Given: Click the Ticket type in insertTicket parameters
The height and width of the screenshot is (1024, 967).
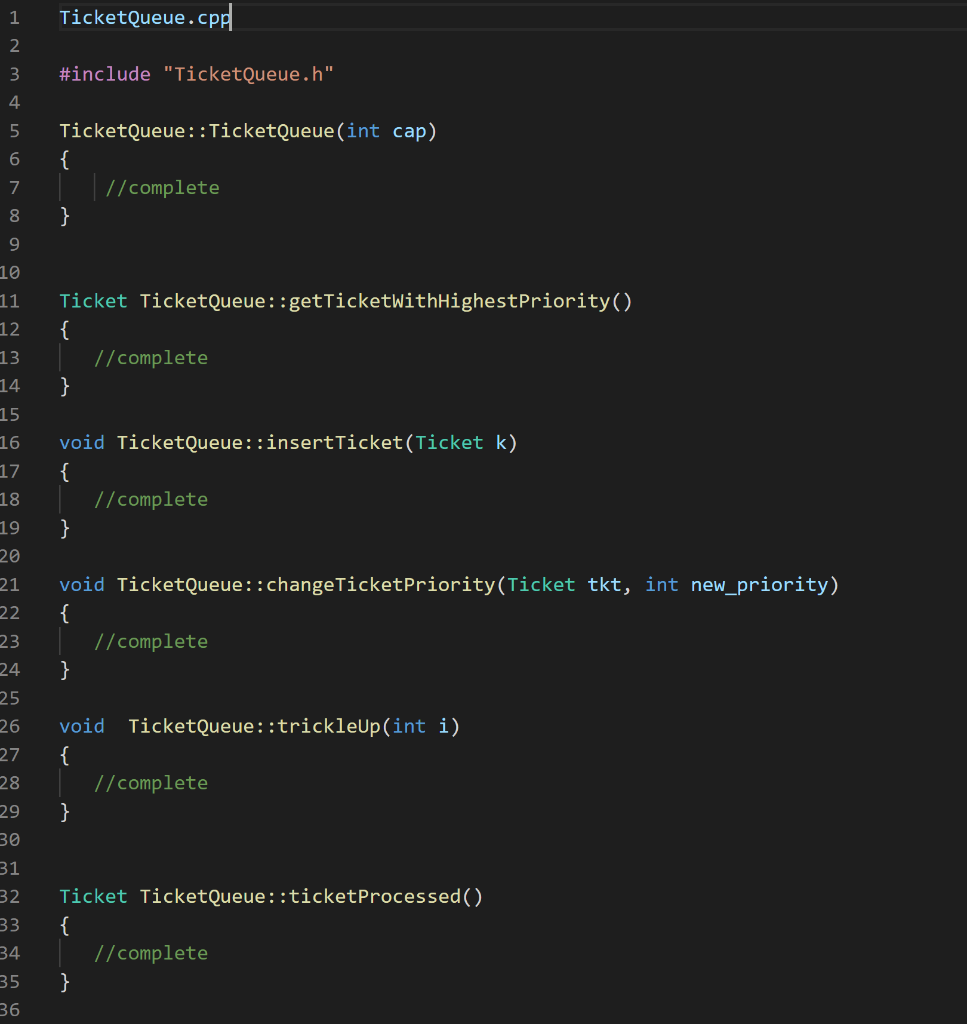Looking at the screenshot, I should point(449,443).
